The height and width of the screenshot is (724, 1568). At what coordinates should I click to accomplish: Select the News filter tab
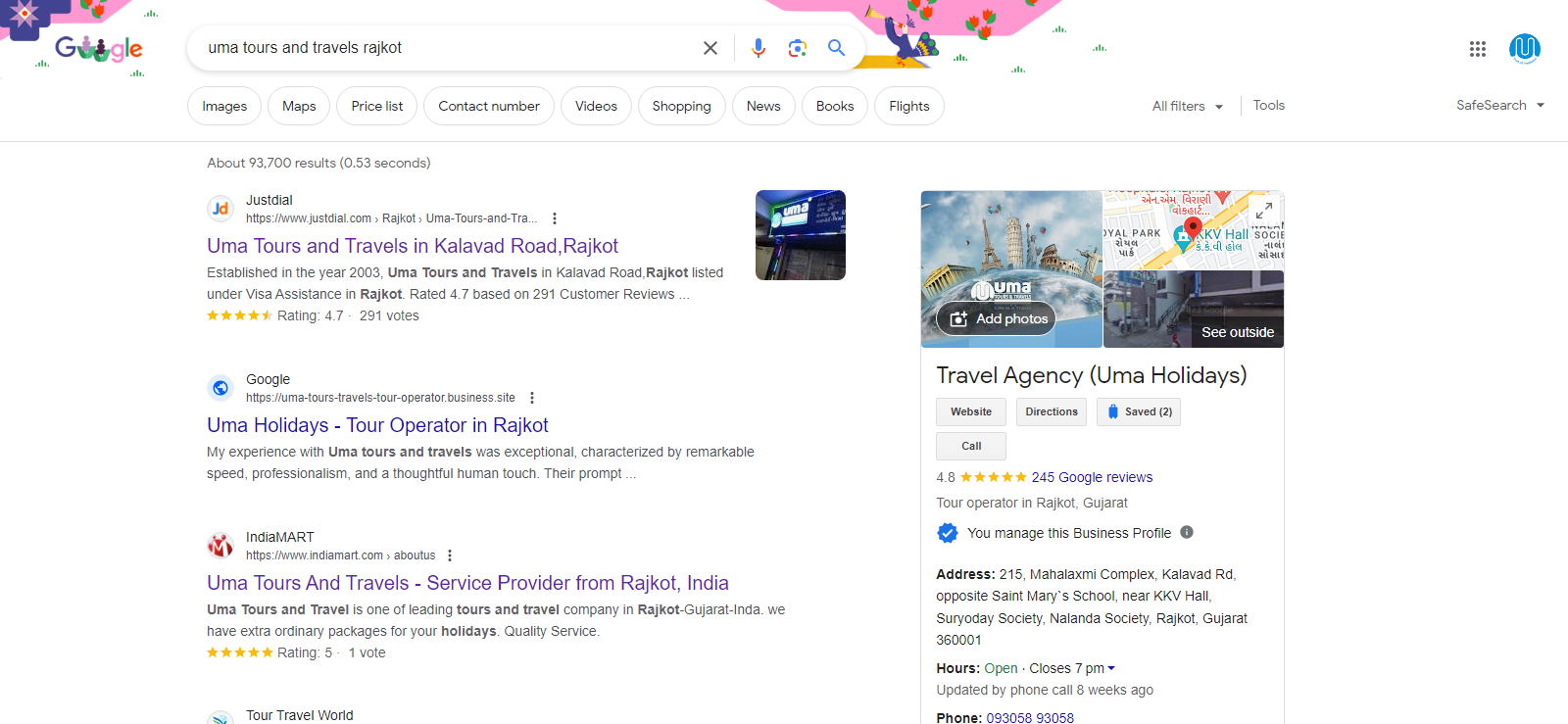click(763, 106)
